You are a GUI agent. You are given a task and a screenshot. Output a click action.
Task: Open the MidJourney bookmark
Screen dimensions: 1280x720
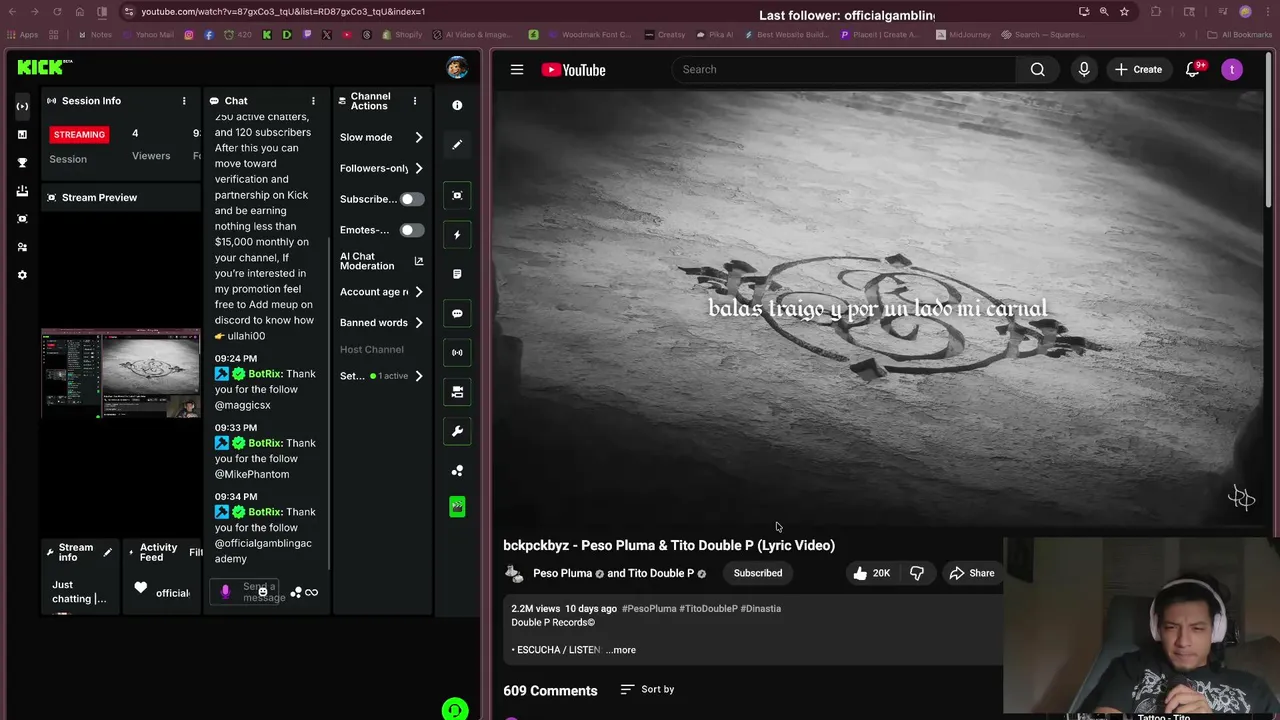(963, 35)
